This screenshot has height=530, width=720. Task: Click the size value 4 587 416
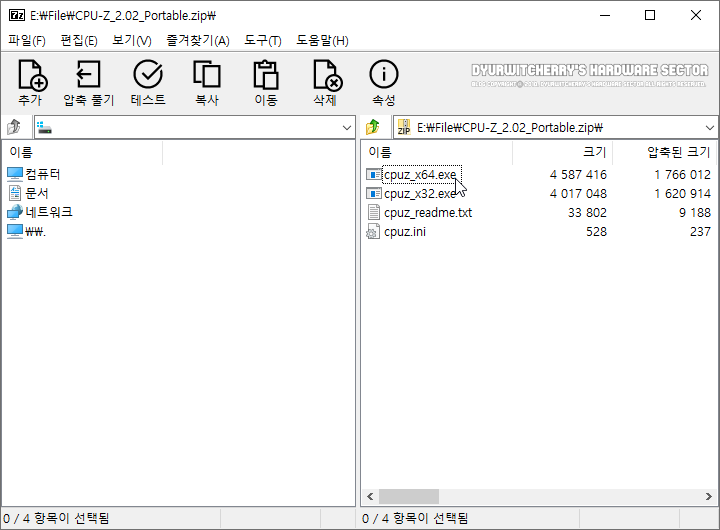click(x=578, y=175)
